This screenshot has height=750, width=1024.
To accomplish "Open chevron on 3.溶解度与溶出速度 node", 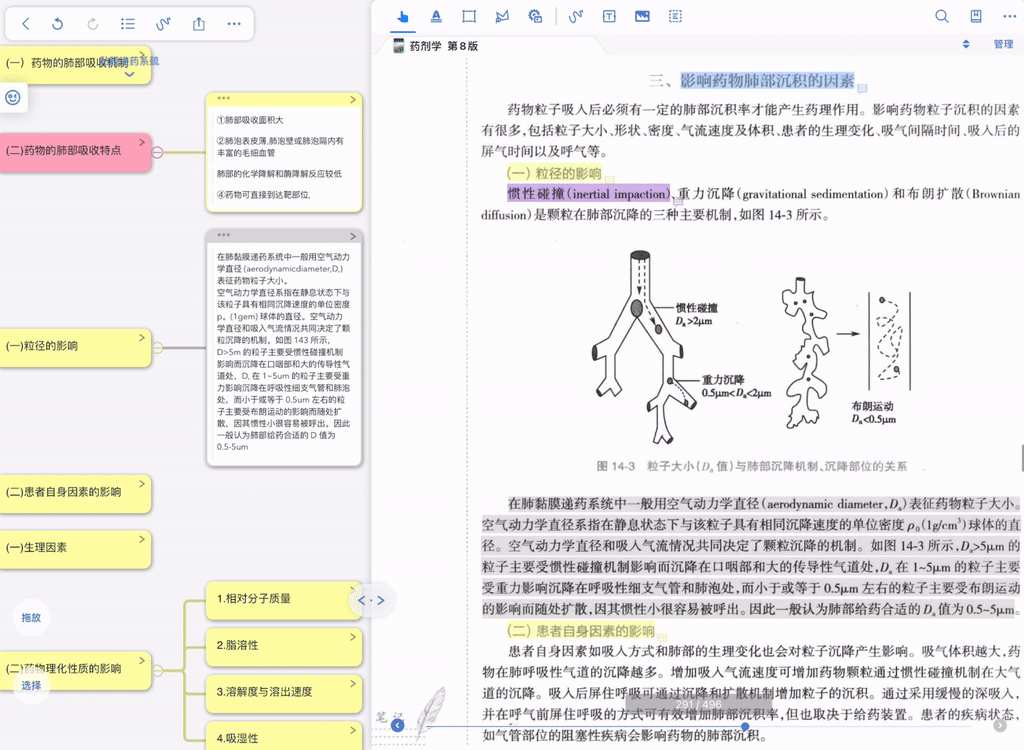I will 353,683.
